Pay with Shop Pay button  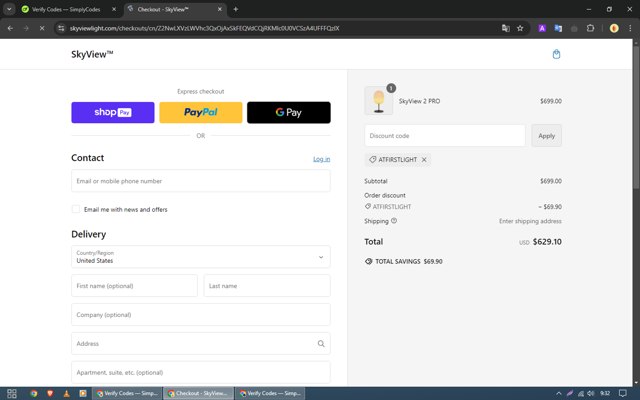pos(113,112)
